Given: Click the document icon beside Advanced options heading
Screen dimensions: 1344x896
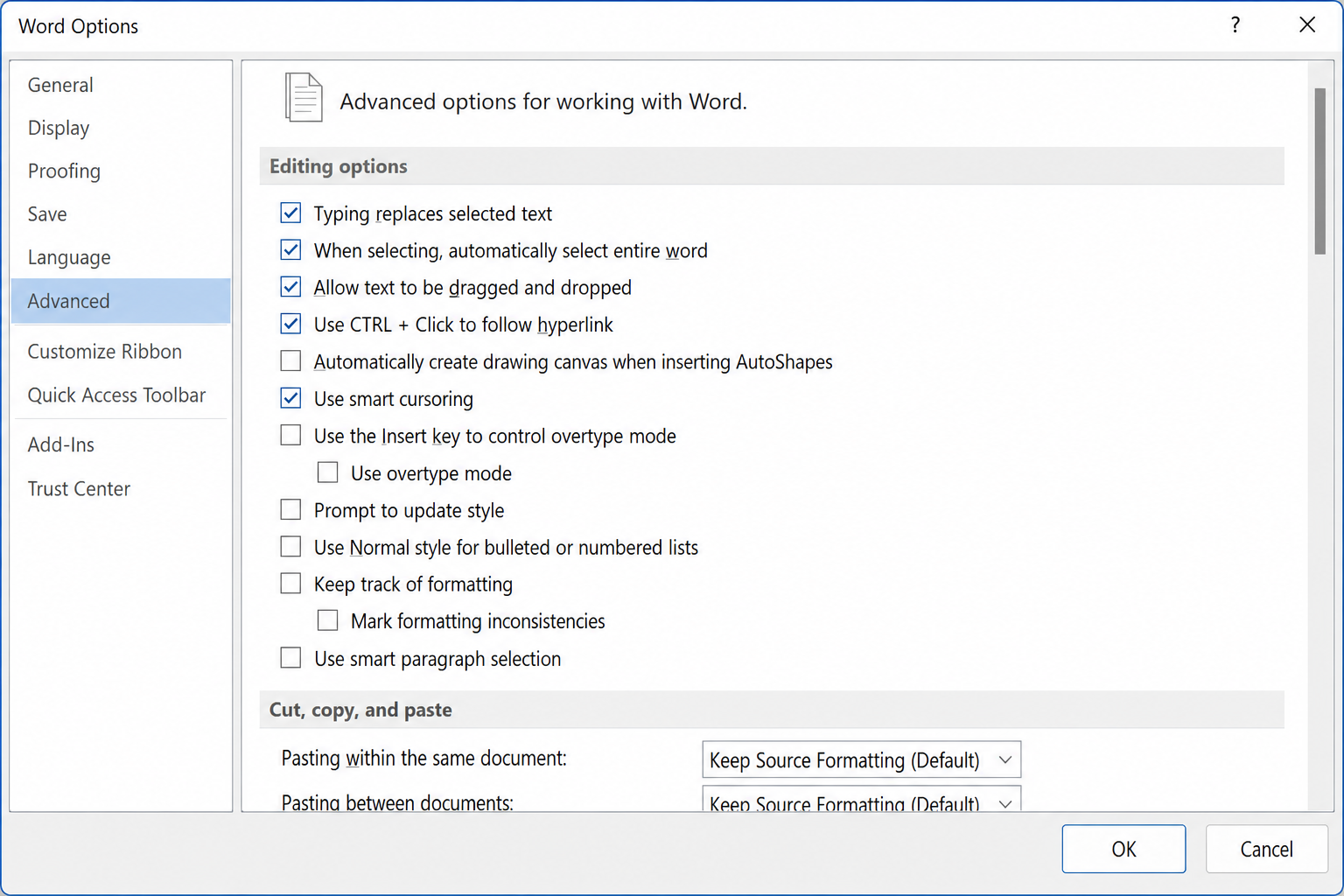Looking at the screenshot, I should 304,97.
